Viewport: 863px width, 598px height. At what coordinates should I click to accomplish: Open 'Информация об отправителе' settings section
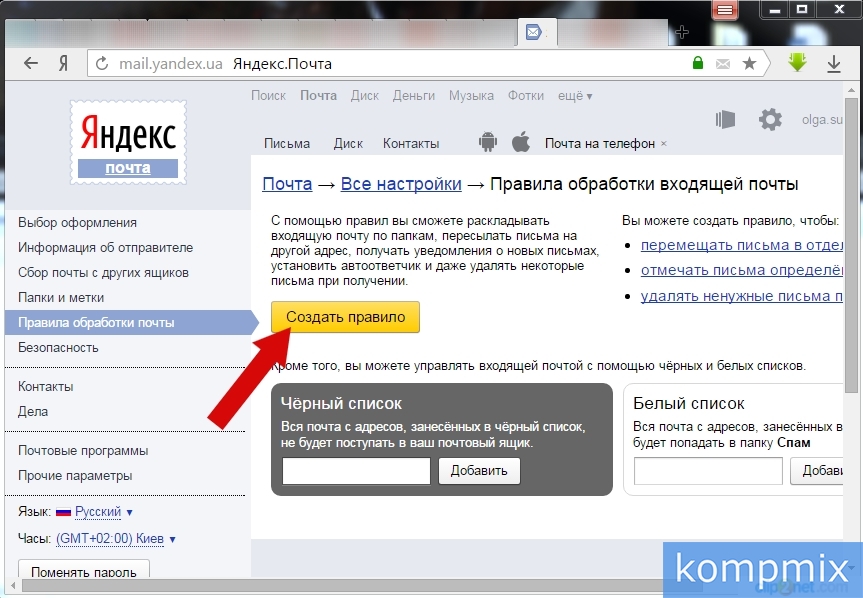click(106, 248)
